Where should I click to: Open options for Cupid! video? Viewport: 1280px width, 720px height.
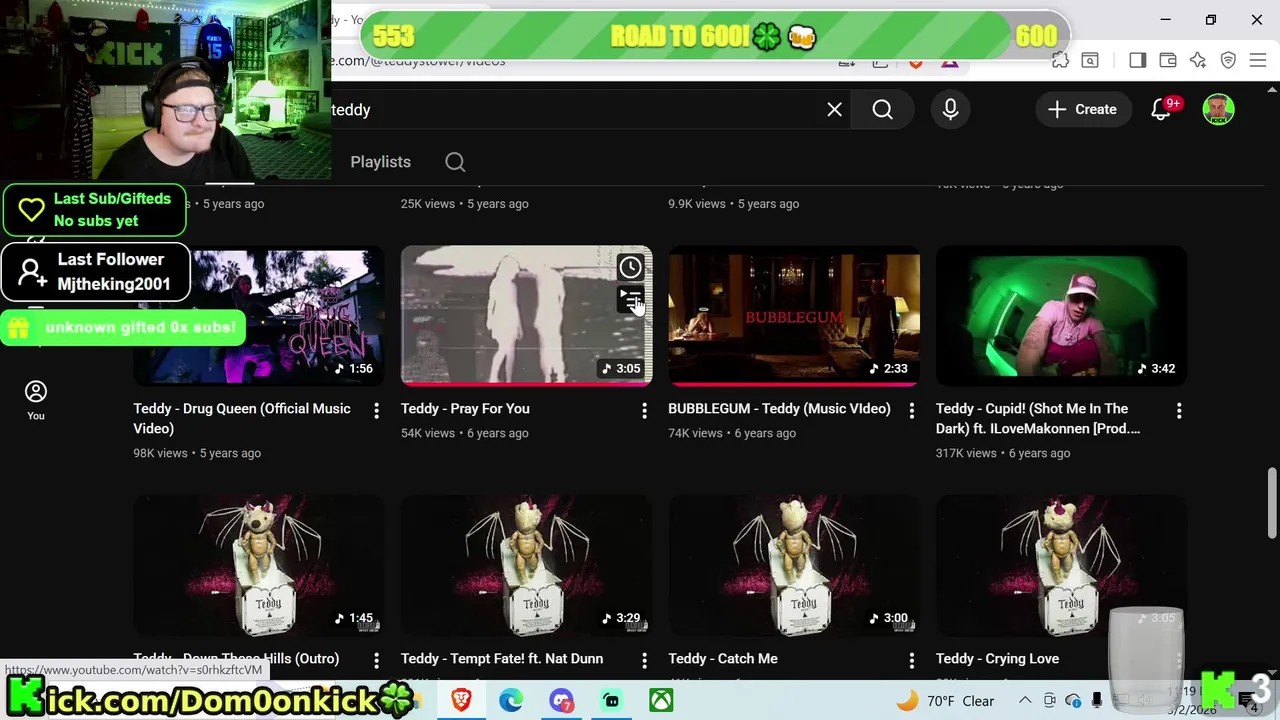tap(1179, 410)
